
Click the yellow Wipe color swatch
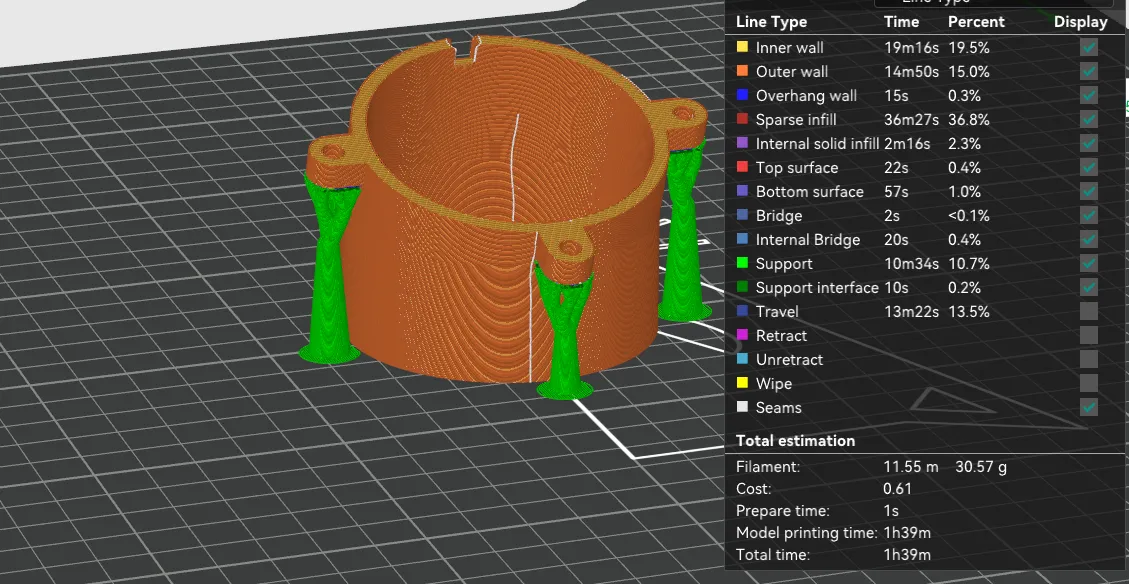point(742,383)
